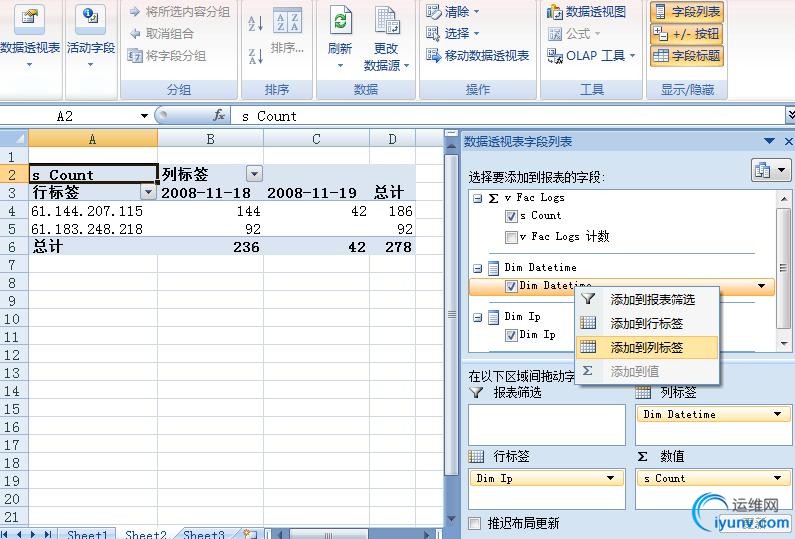Click 清除 (Clear) in the ribbon
The height and width of the screenshot is (539, 795).
coord(452,11)
